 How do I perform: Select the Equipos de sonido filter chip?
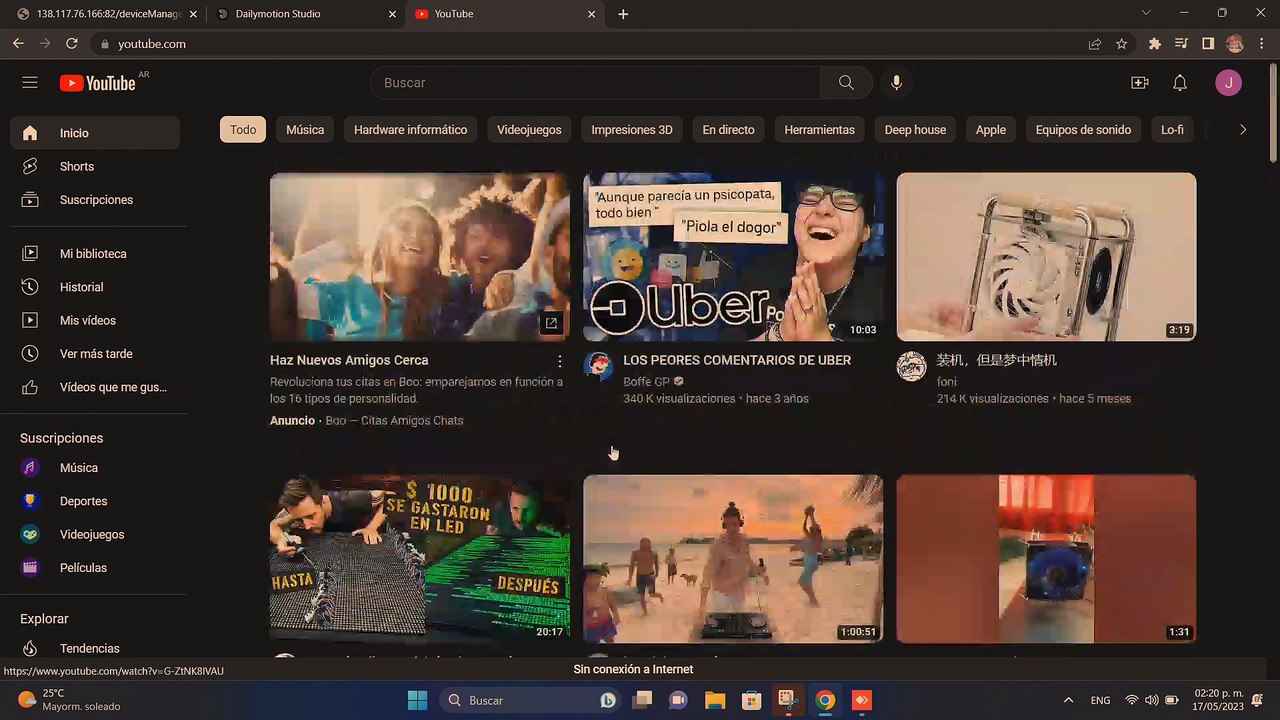(1083, 130)
